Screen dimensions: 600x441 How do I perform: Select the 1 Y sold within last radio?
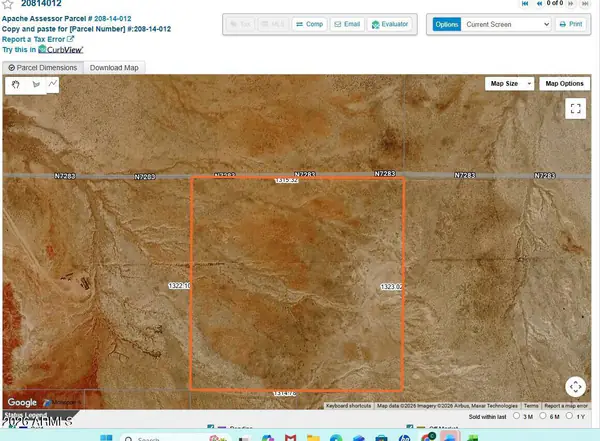(x=569, y=416)
